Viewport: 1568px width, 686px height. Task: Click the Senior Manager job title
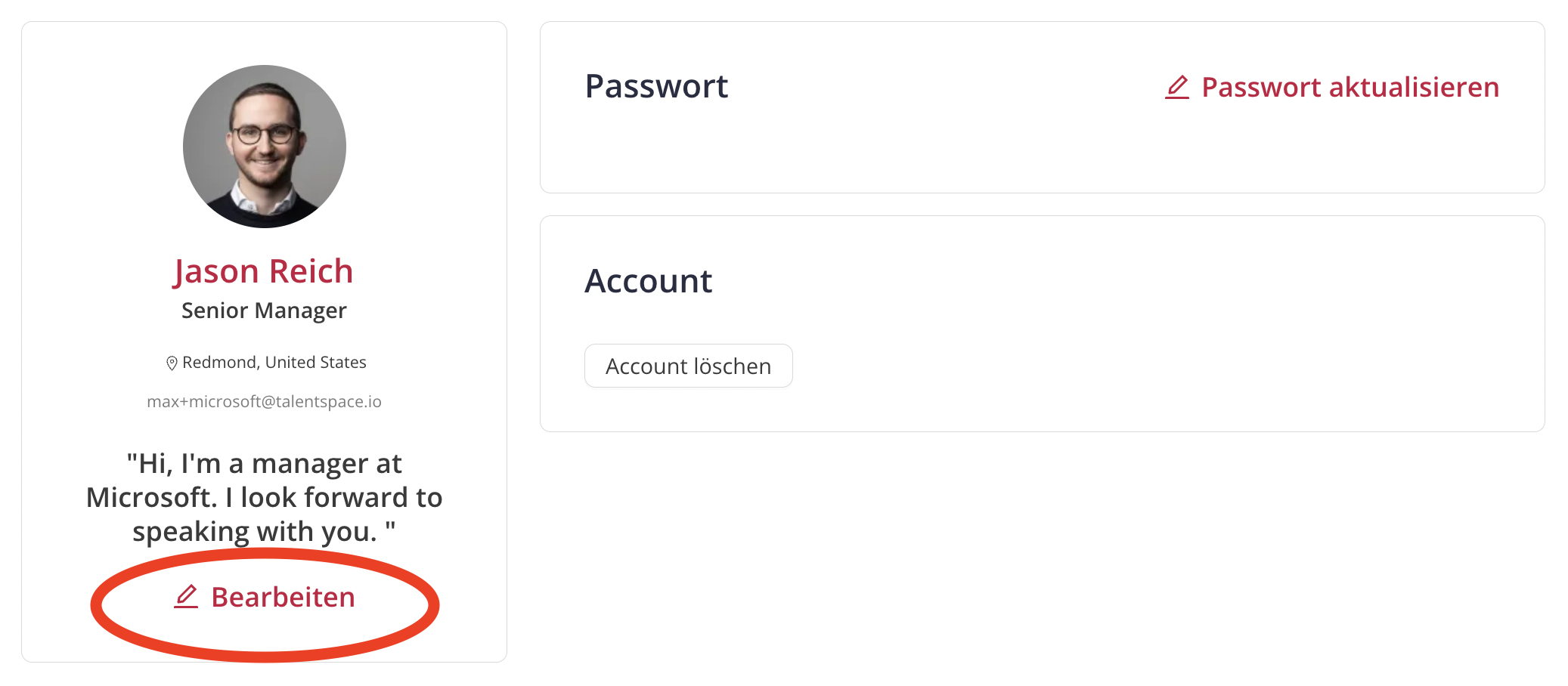(264, 311)
